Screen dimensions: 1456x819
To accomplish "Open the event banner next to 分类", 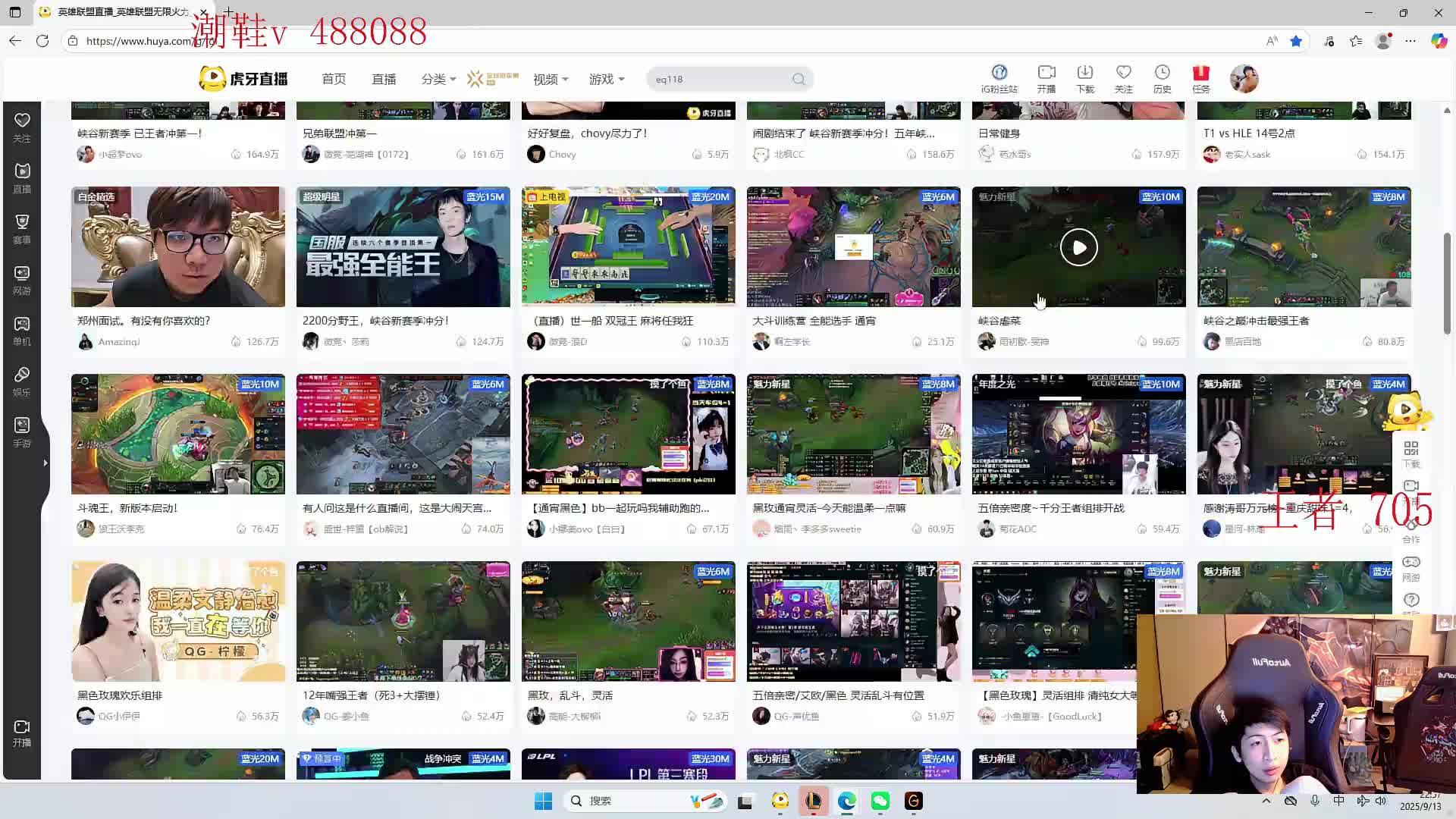I will point(493,79).
